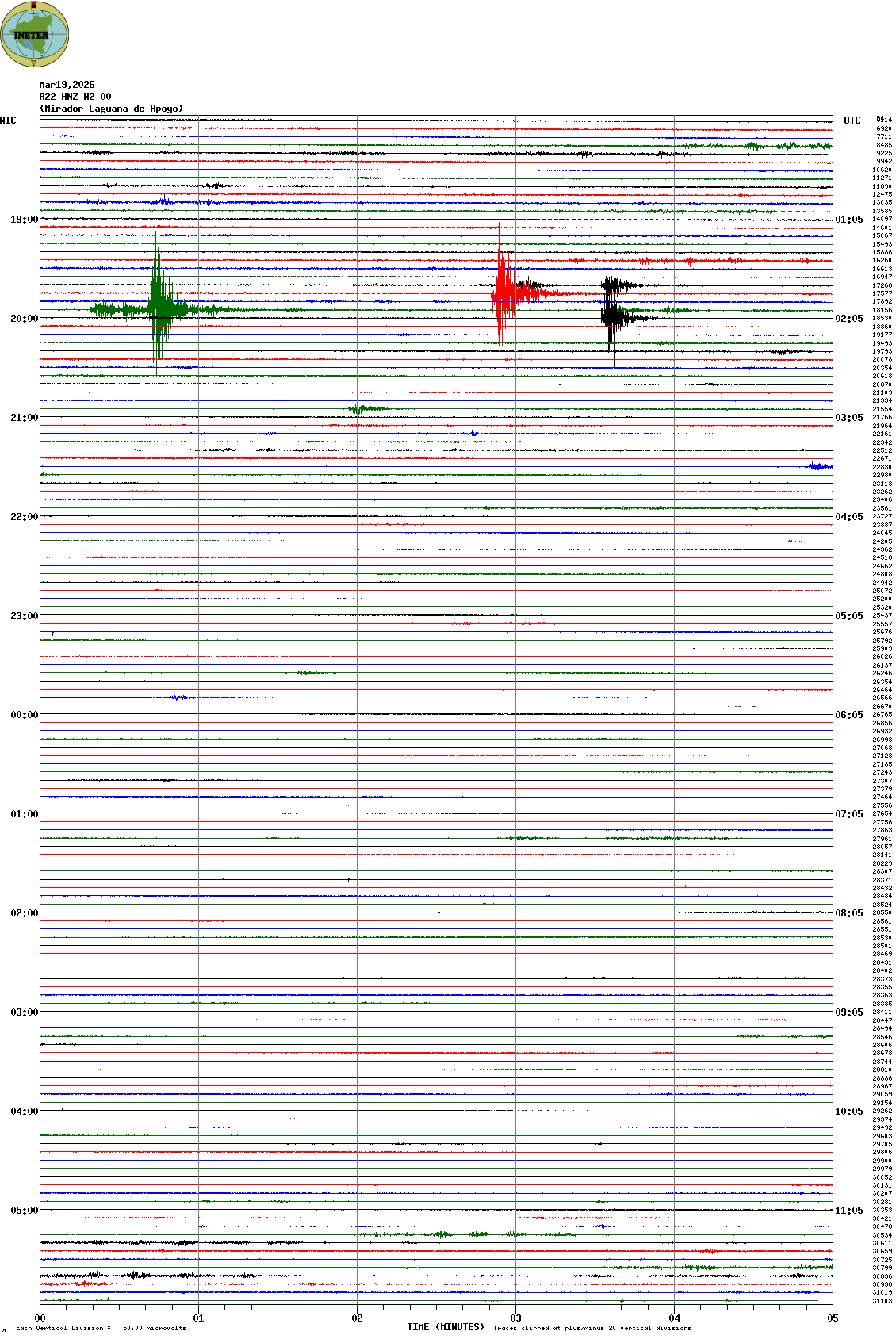
Task: Click the INETER logo
Action: pos(35,34)
